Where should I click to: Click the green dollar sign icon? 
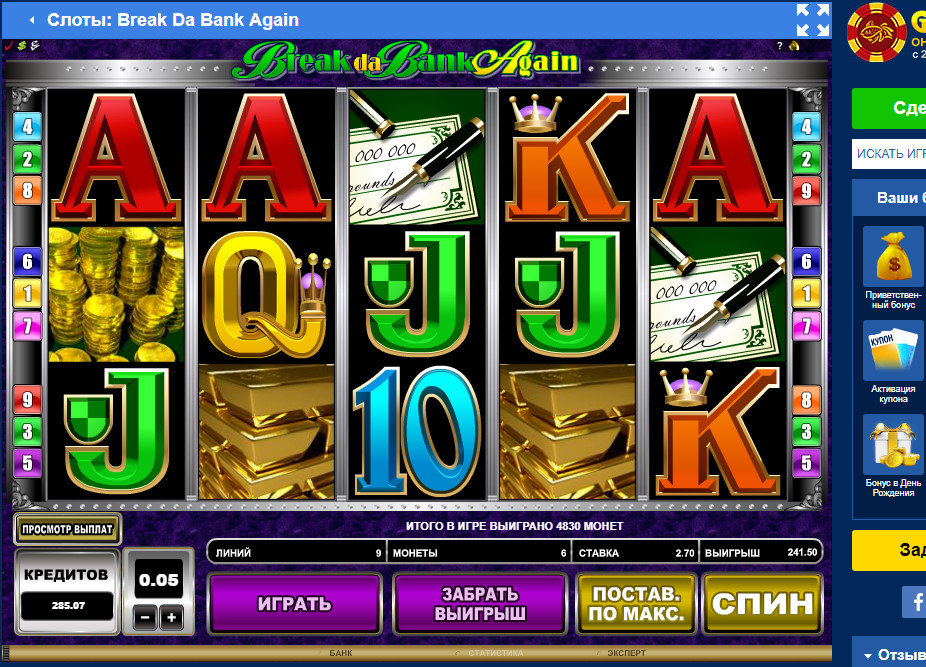22,45
